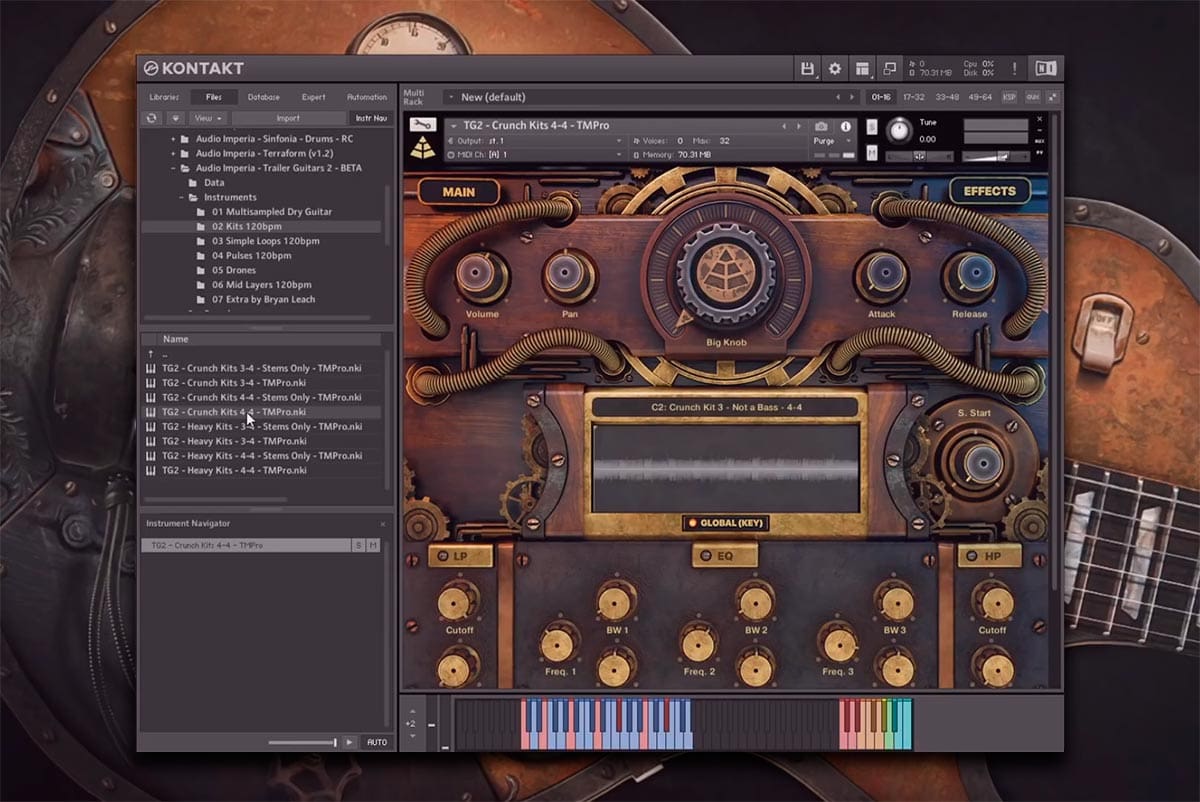The height and width of the screenshot is (802, 1200).
Task: Click the Tune knob
Action: (x=901, y=129)
